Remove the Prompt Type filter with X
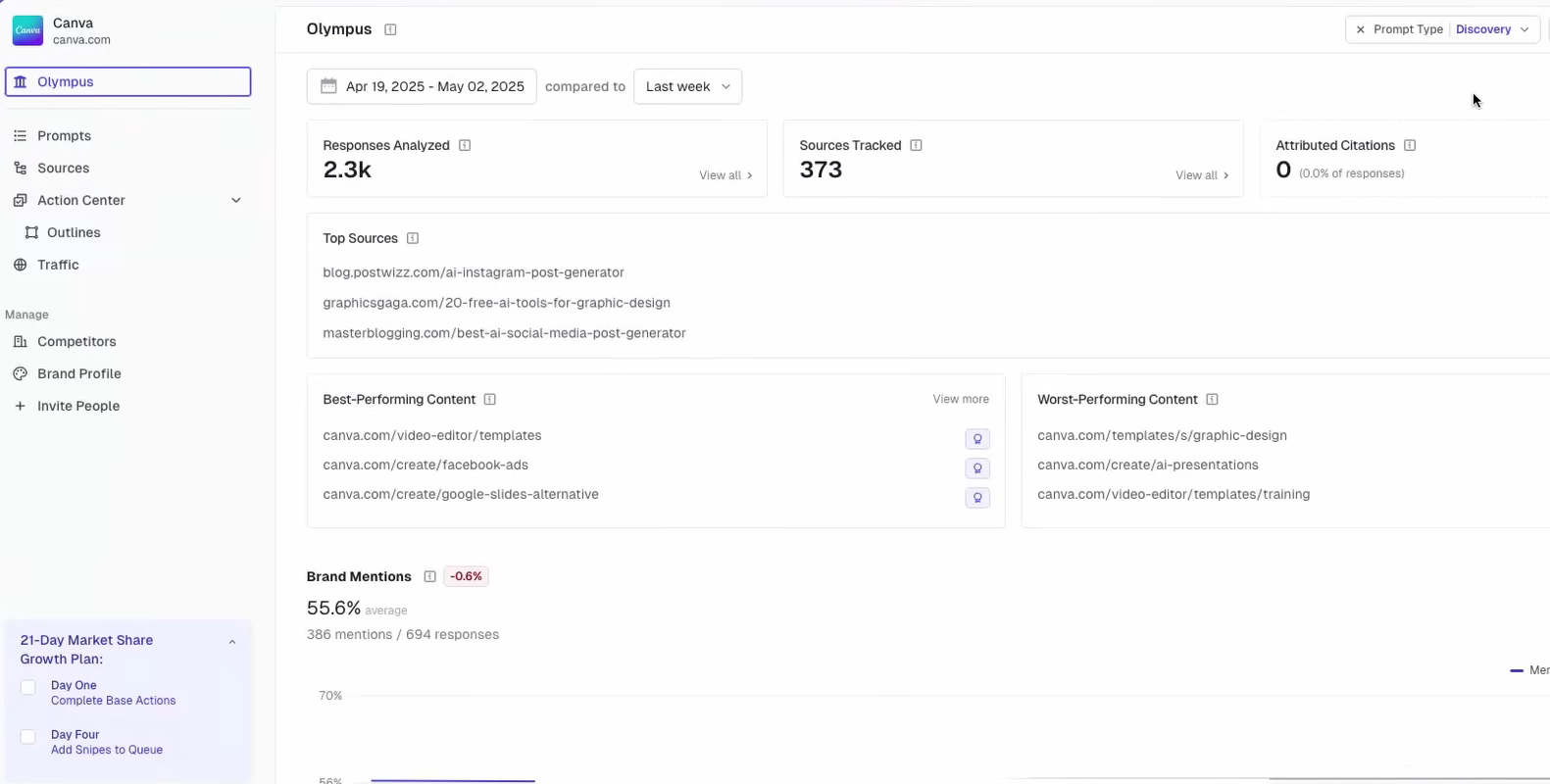 [x=1360, y=29]
